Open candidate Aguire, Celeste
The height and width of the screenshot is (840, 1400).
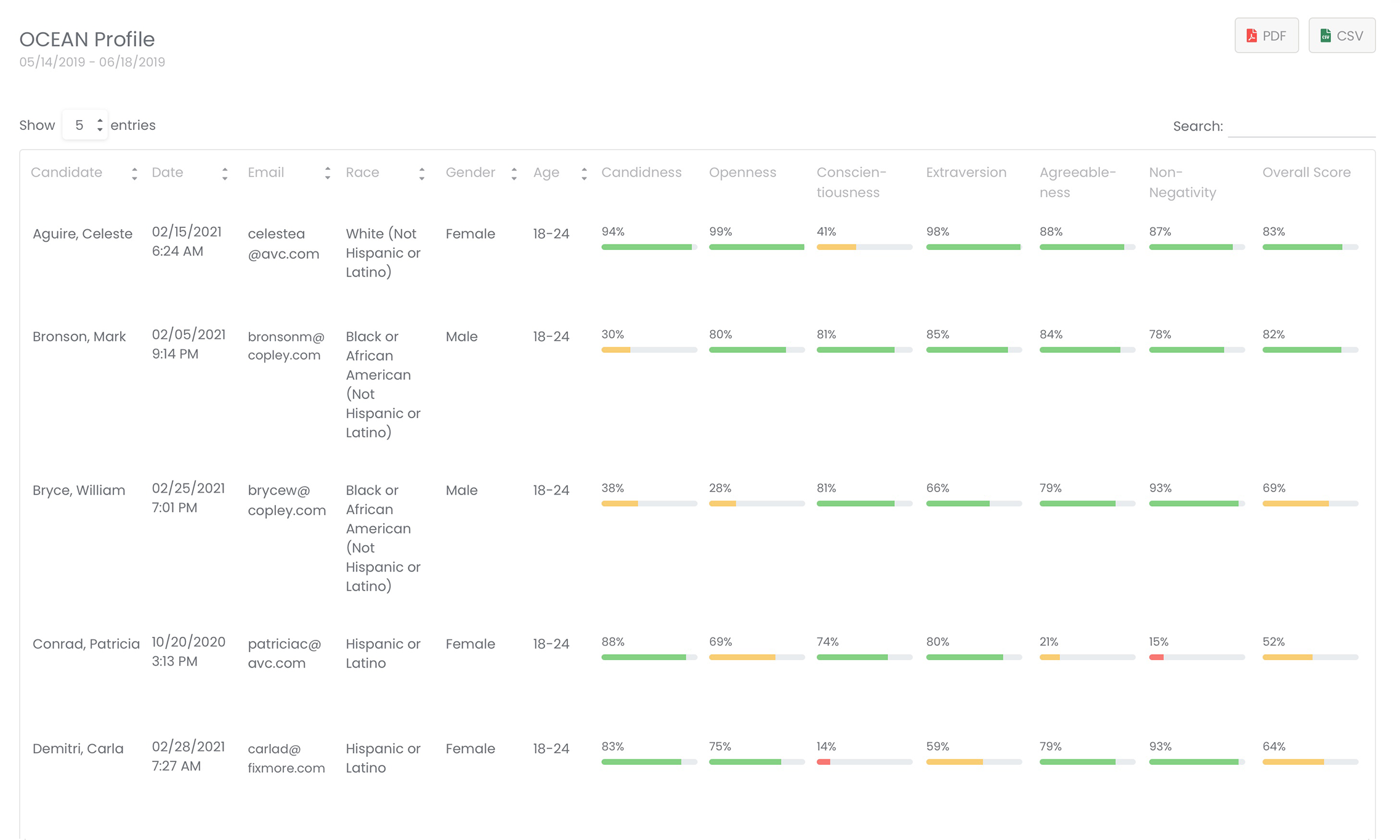point(83,234)
